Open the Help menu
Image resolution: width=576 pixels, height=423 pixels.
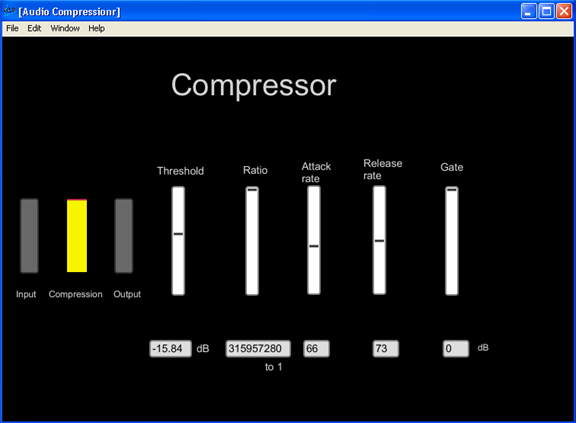coord(96,28)
